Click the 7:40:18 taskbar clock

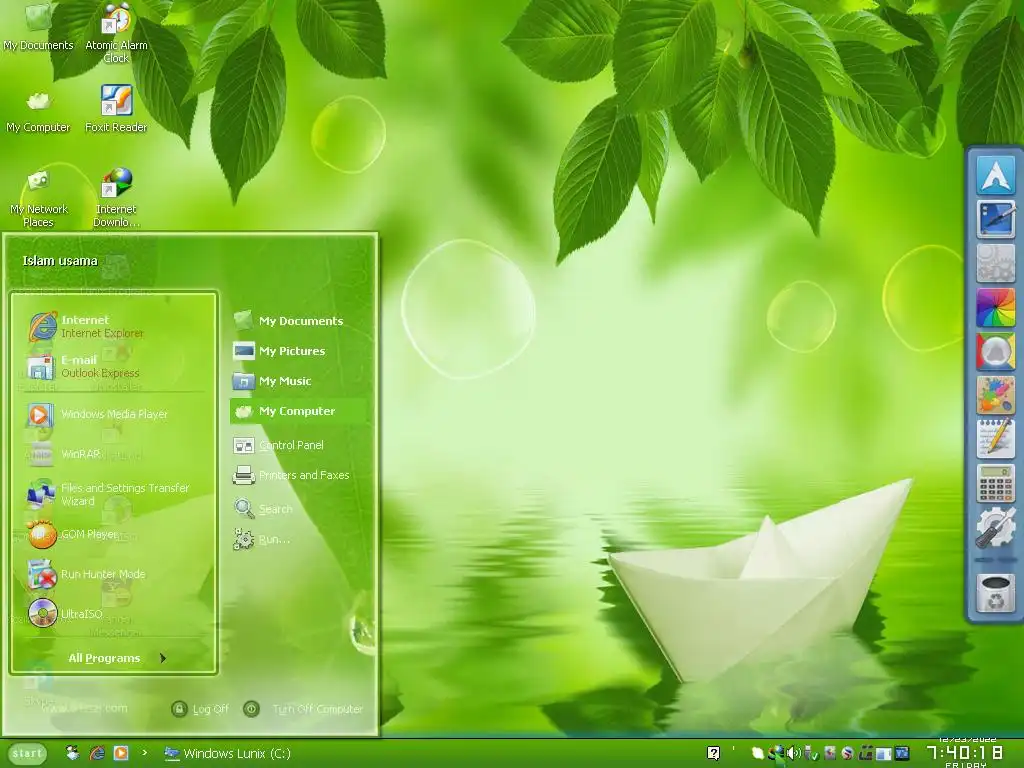pos(965,753)
